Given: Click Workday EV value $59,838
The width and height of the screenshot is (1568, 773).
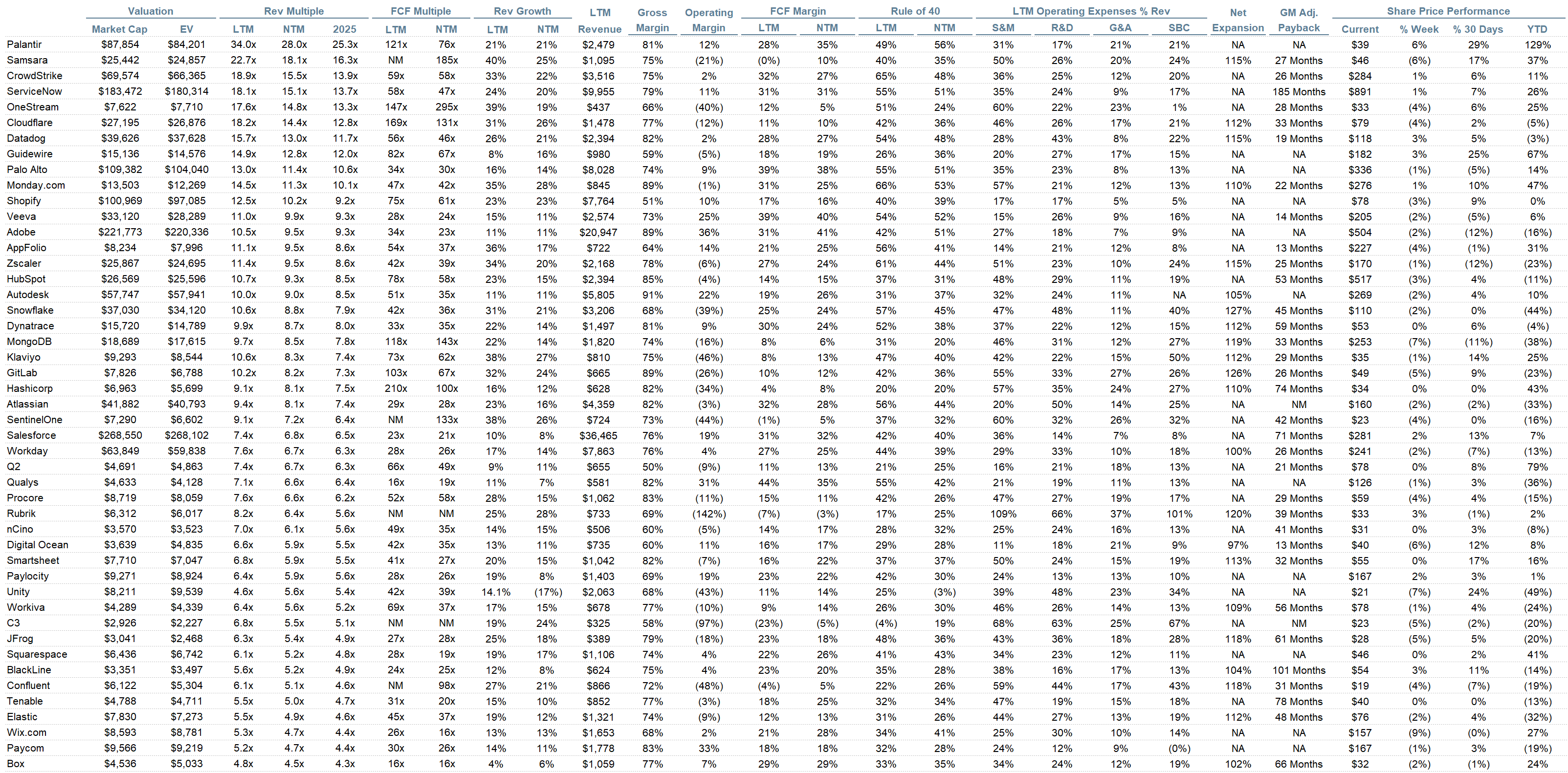Looking at the screenshot, I should [x=186, y=451].
